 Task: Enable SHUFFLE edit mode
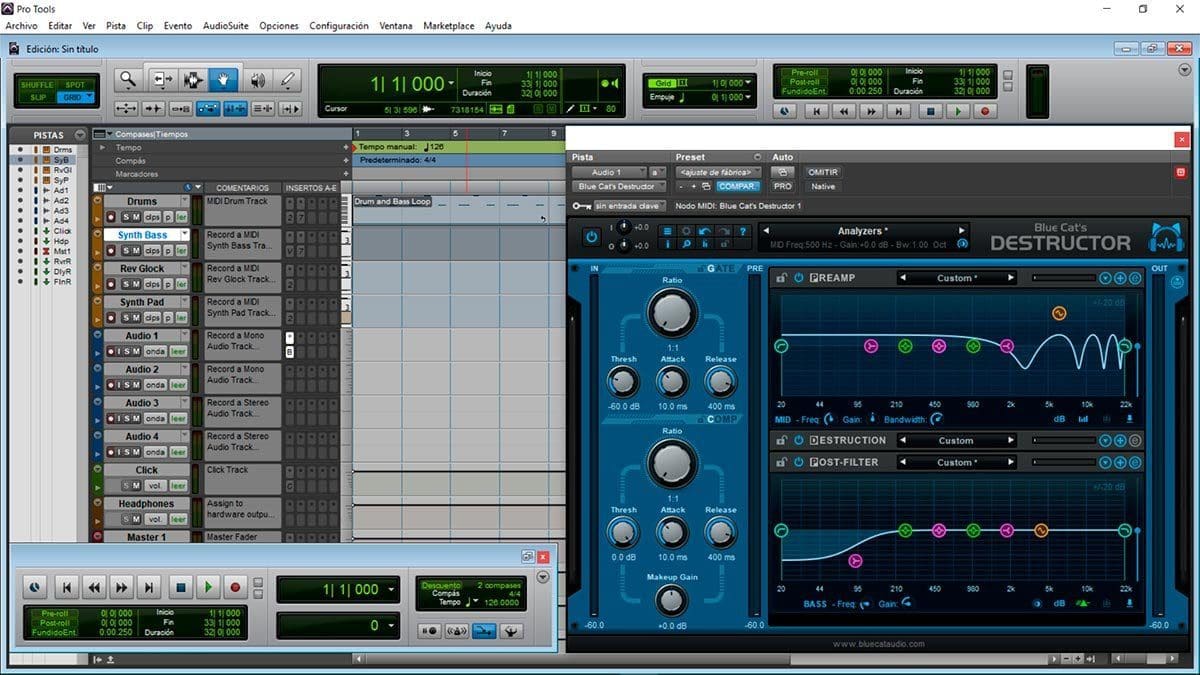38,85
